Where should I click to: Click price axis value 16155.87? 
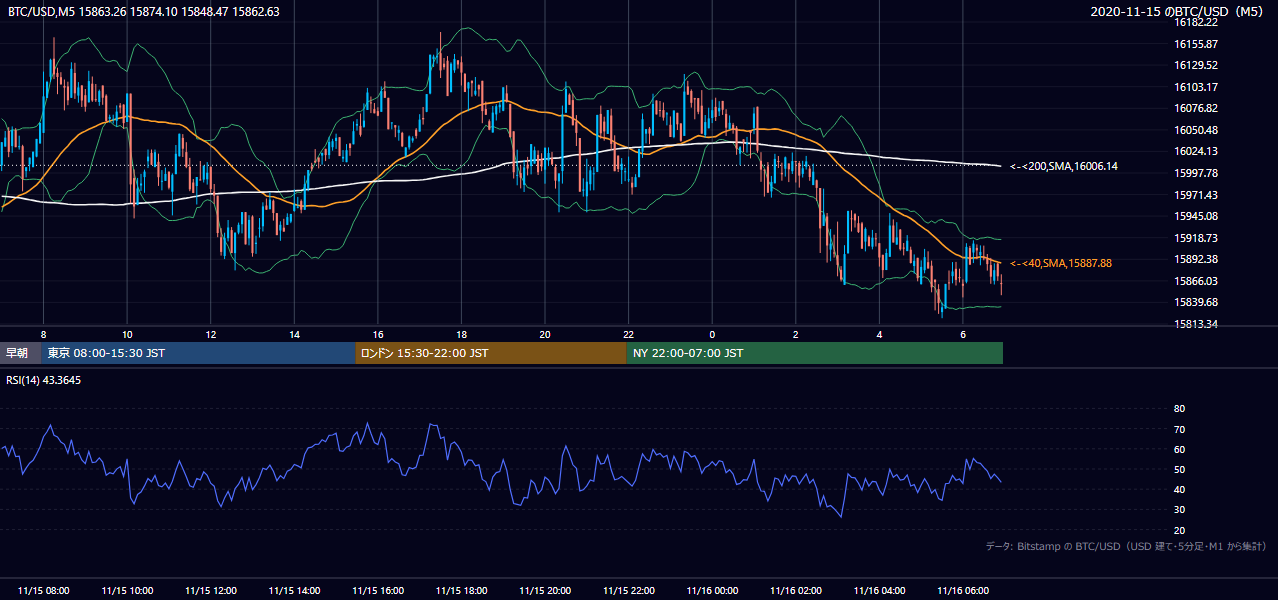(x=1195, y=44)
